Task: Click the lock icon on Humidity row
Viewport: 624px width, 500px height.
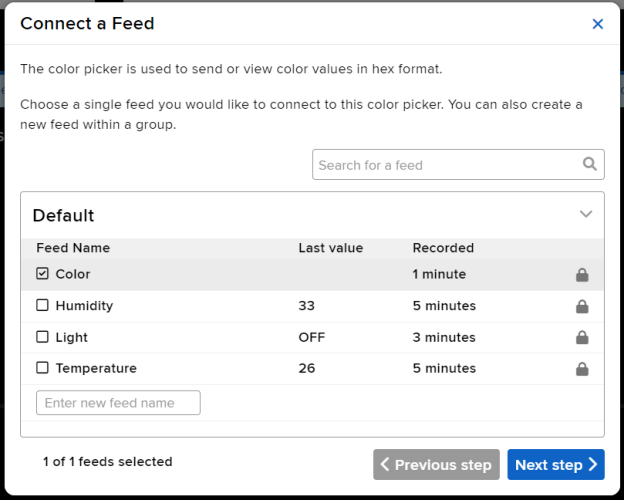Action: 582,306
